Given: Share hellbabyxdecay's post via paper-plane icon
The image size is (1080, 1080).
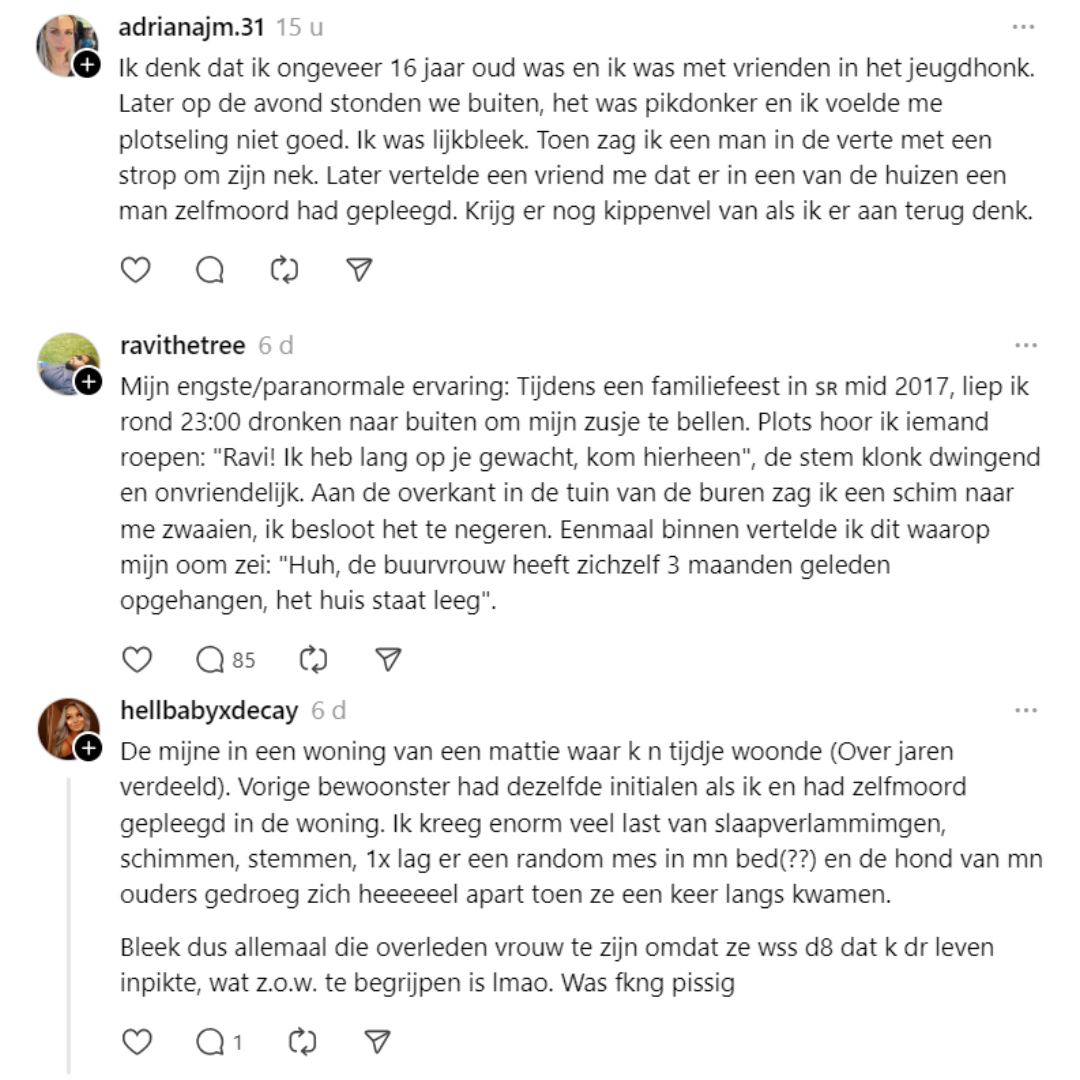Looking at the screenshot, I should [x=376, y=1042].
